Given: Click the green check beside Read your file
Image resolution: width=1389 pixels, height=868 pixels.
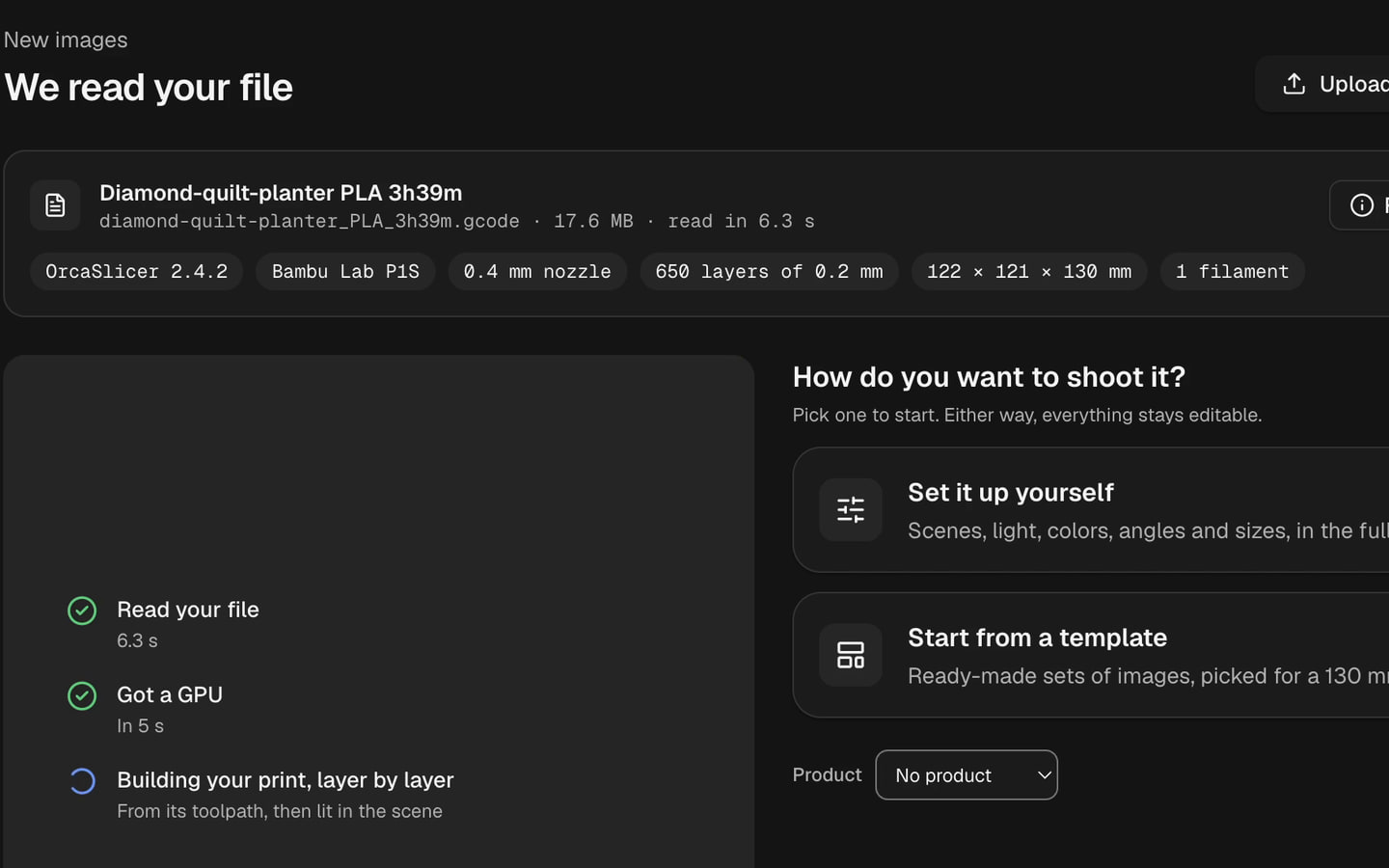Looking at the screenshot, I should pyautogui.click(x=82, y=610).
